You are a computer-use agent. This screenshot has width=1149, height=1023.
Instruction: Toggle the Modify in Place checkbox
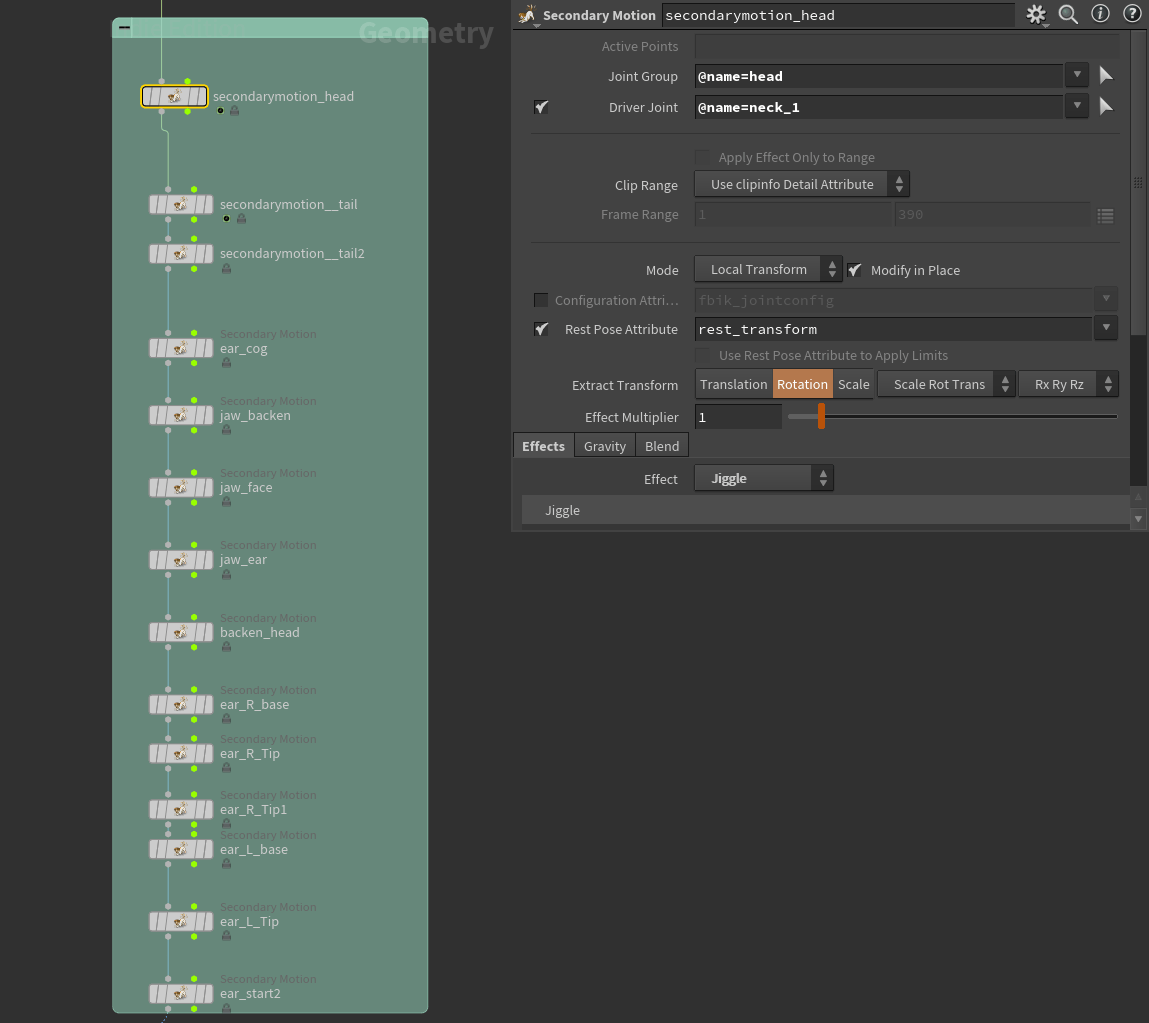[x=855, y=270]
